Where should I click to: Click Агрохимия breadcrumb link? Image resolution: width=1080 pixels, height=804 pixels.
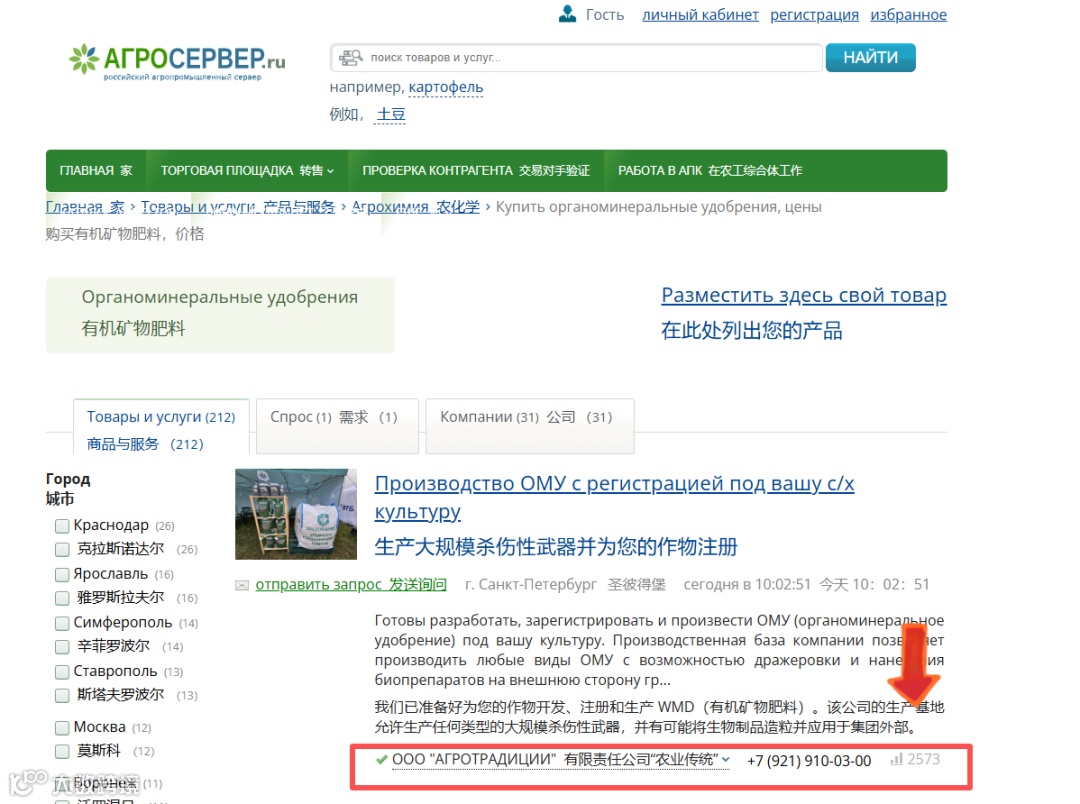click(415, 207)
